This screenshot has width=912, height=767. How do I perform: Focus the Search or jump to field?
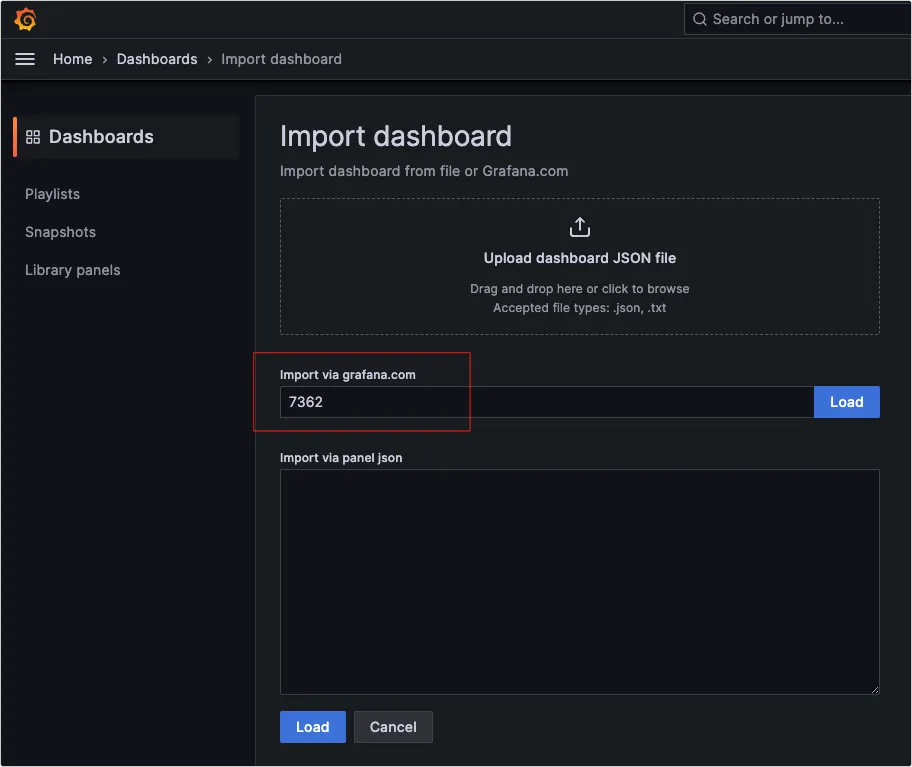pyautogui.click(x=800, y=19)
